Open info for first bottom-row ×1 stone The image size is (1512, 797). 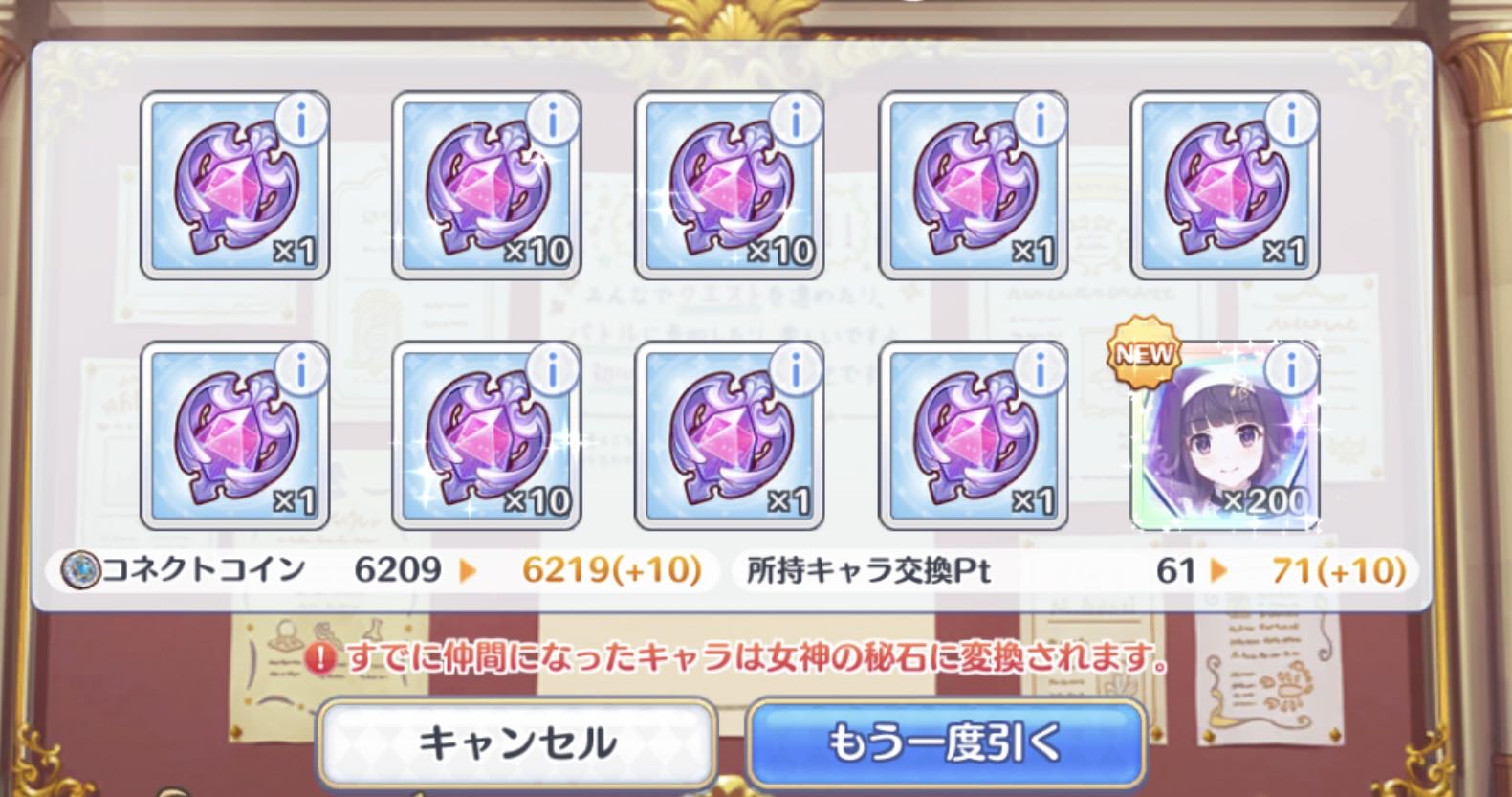click(300, 370)
